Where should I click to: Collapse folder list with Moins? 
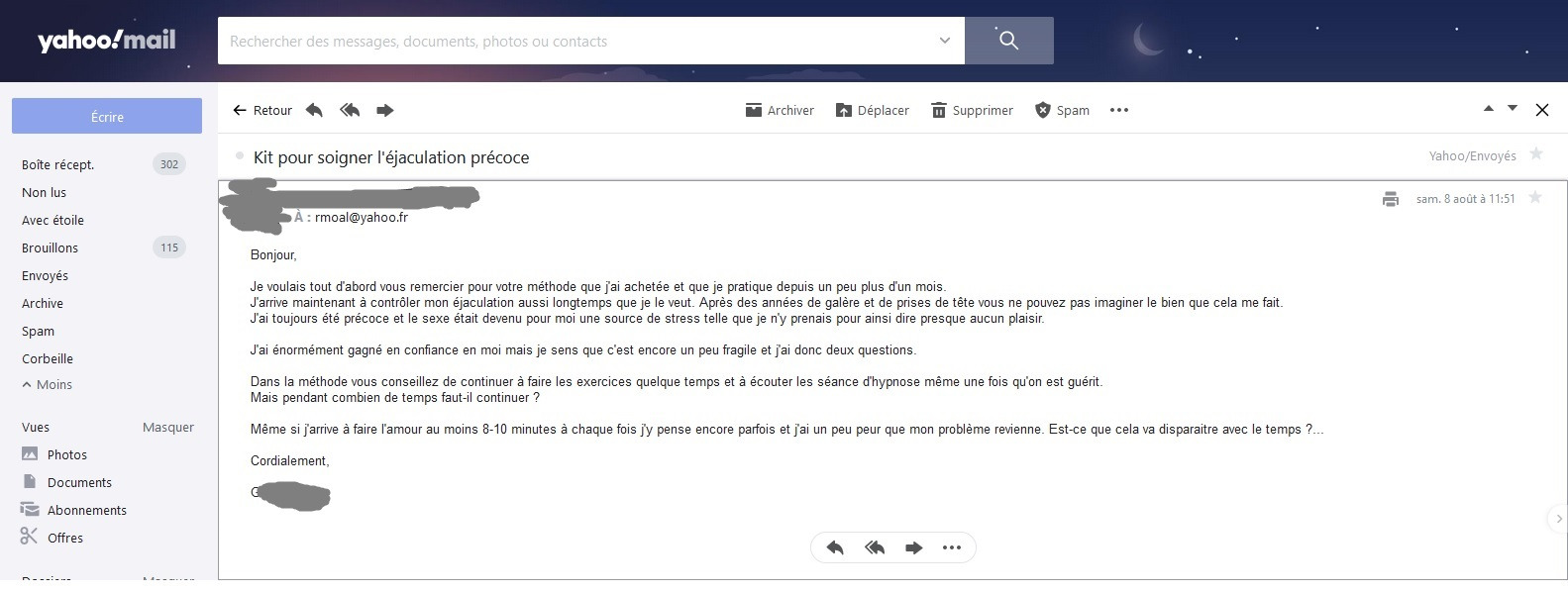(x=48, y=384)
